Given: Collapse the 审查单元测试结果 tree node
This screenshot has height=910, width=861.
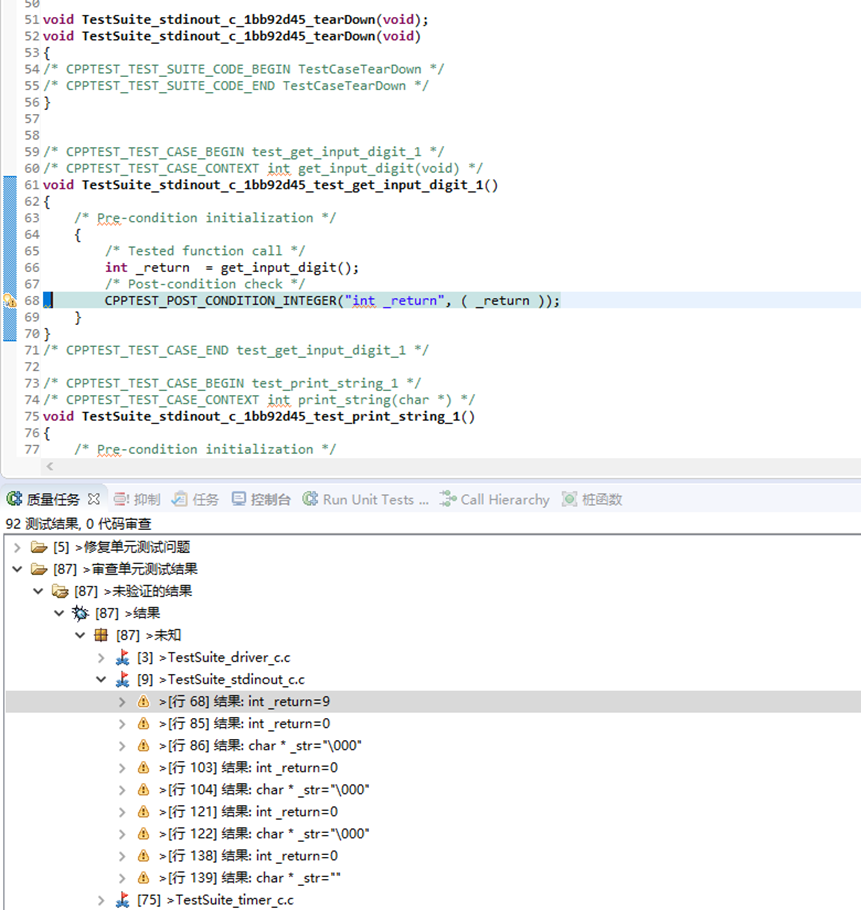Looking at the screenshot, I should click(17, 569).
